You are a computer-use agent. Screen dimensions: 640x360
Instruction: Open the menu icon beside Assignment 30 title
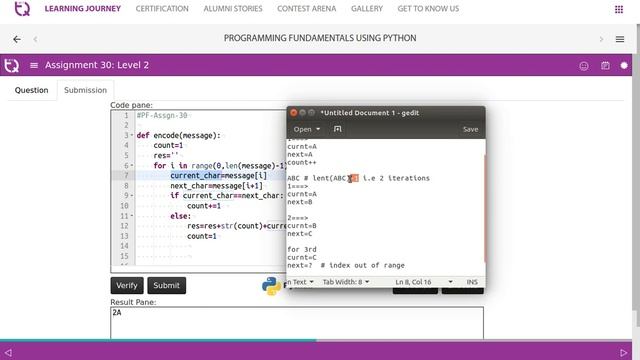click(34, 65)
